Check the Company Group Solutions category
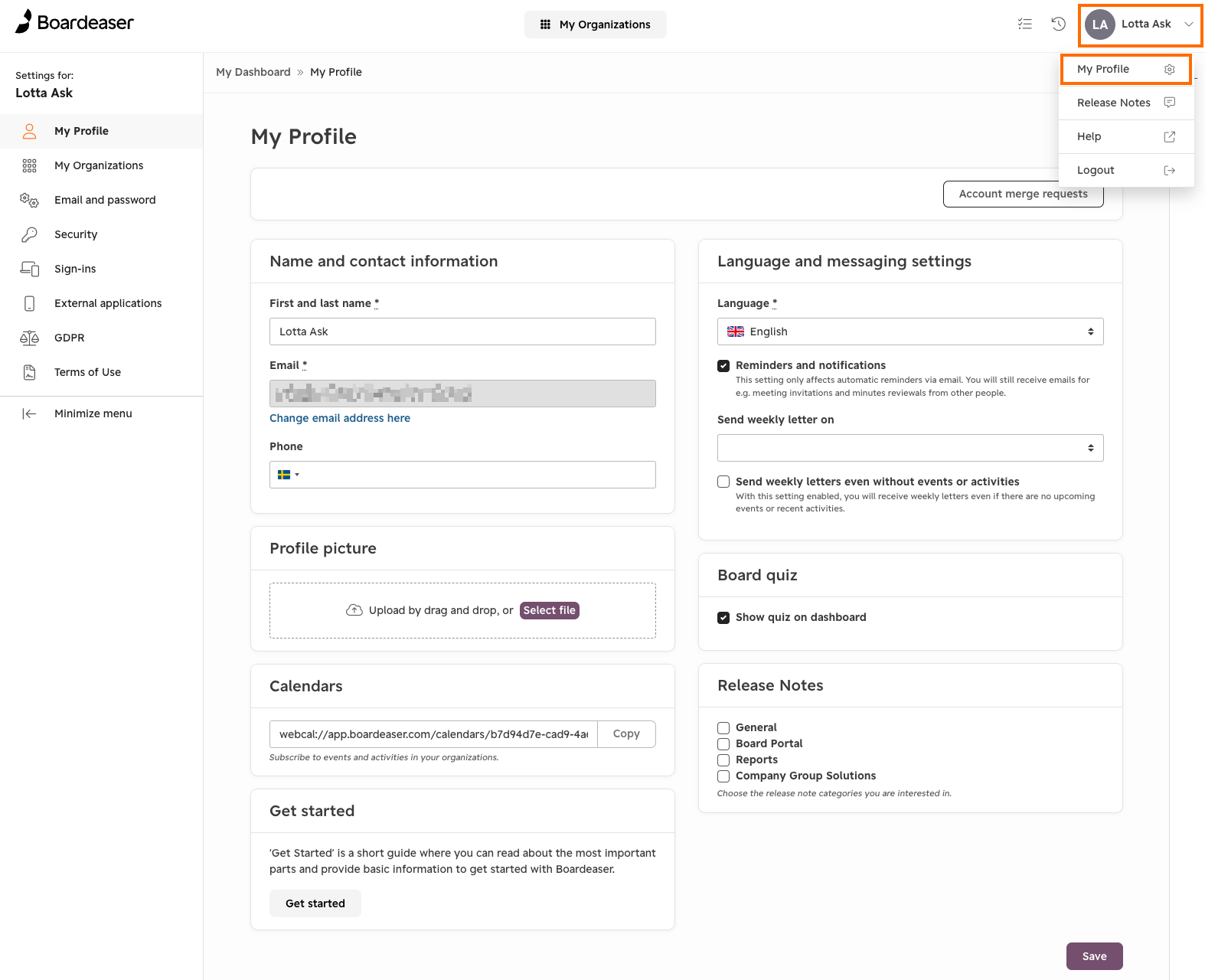The height and width of the screenshot is (980, 1205). [x=723, y=776]
